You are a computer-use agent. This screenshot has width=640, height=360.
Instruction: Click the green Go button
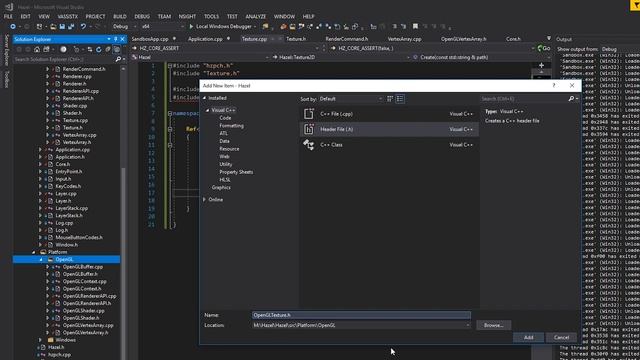[x=544, y=48]
